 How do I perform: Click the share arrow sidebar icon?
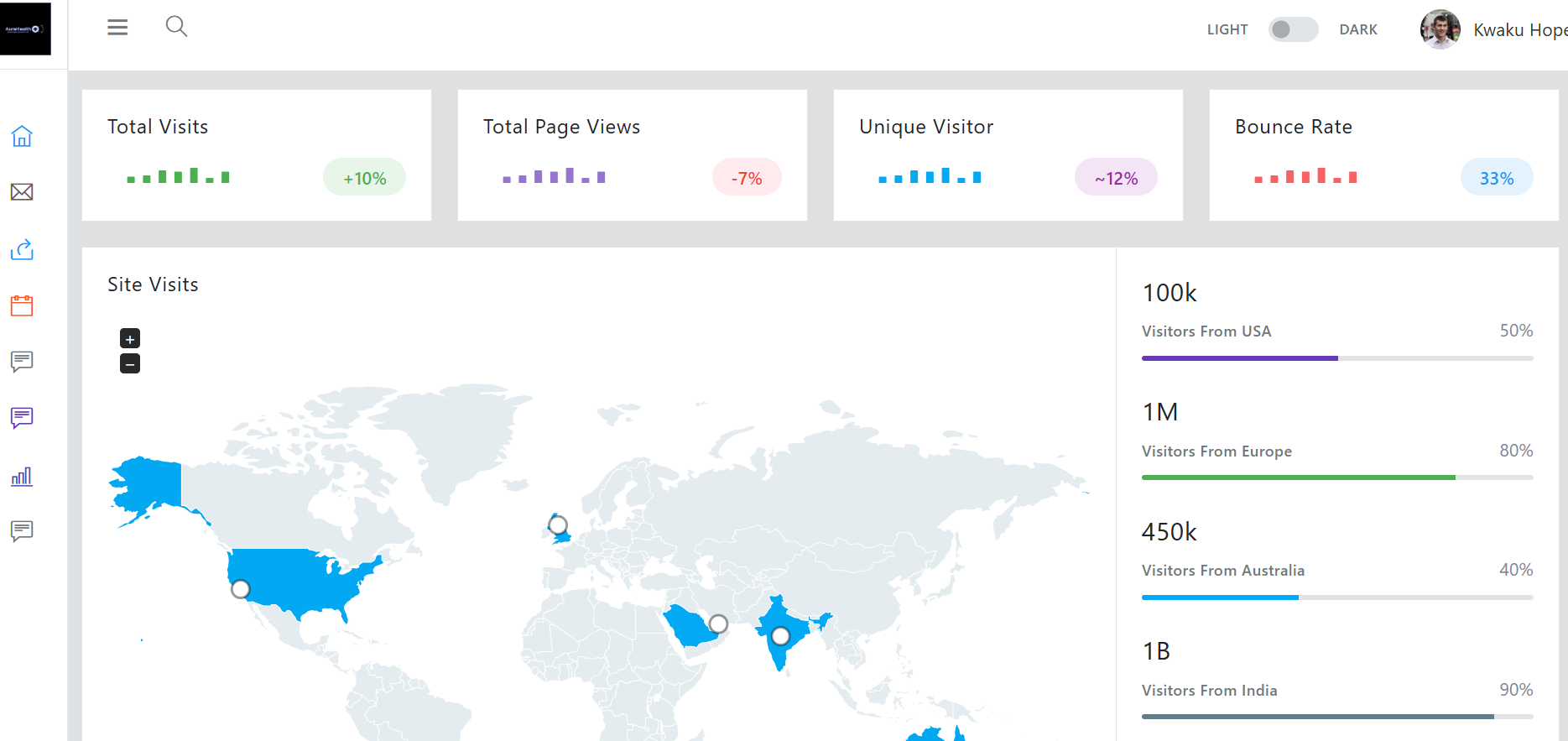point(22,249)
